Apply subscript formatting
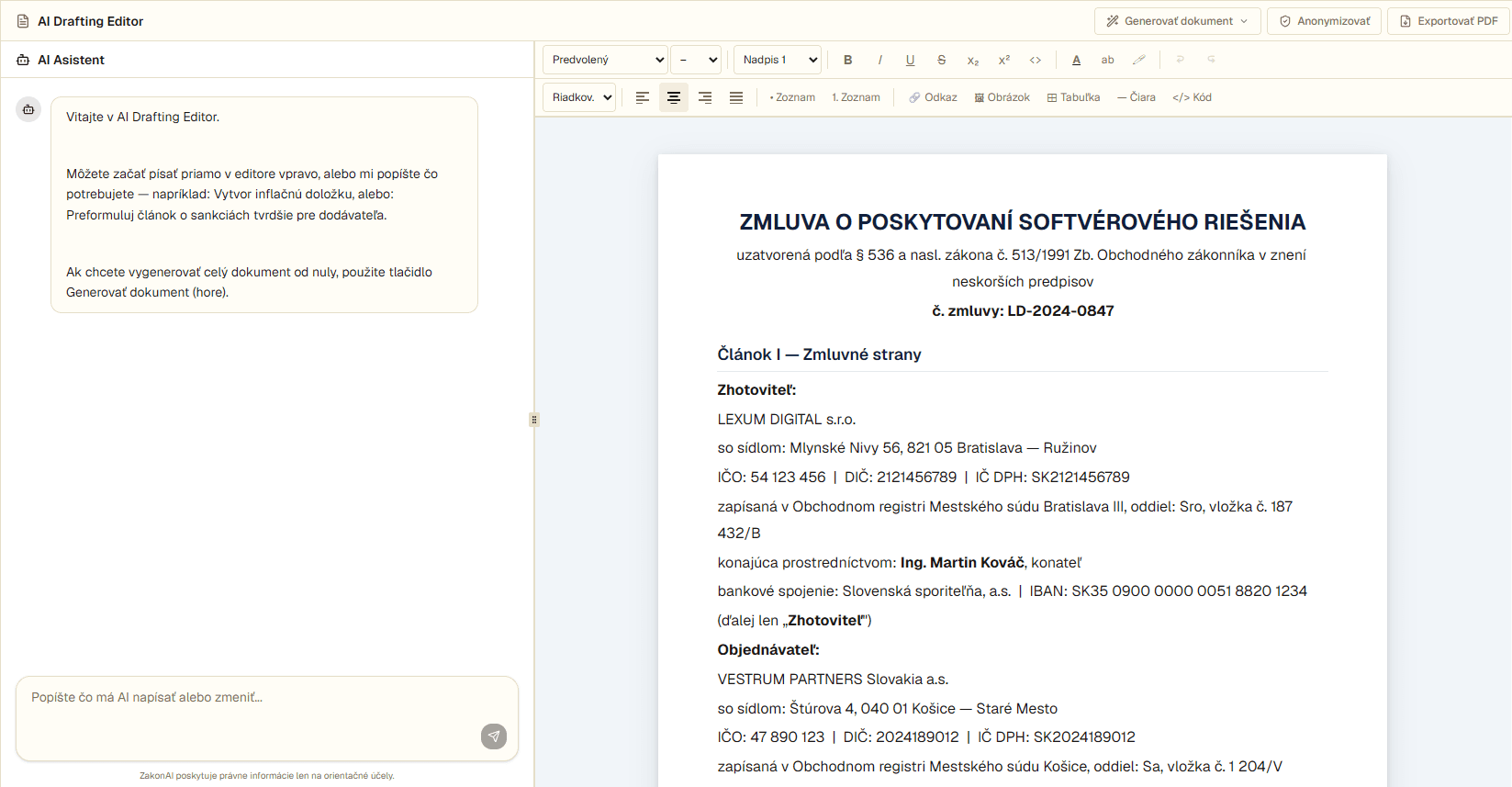1512x787 pixels. (x=973, y=60)
